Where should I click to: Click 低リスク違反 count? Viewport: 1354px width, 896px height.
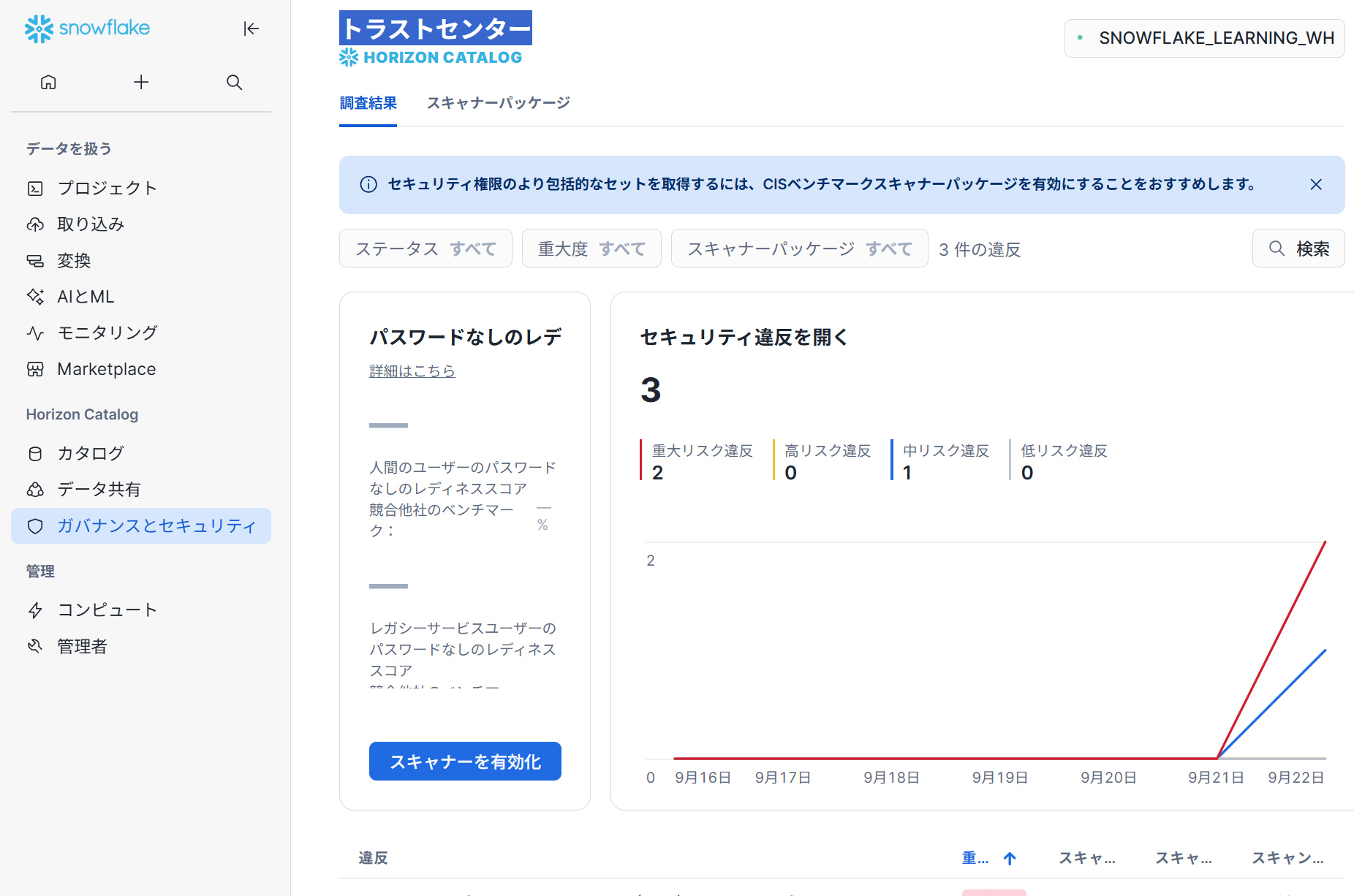(1027, 473)
